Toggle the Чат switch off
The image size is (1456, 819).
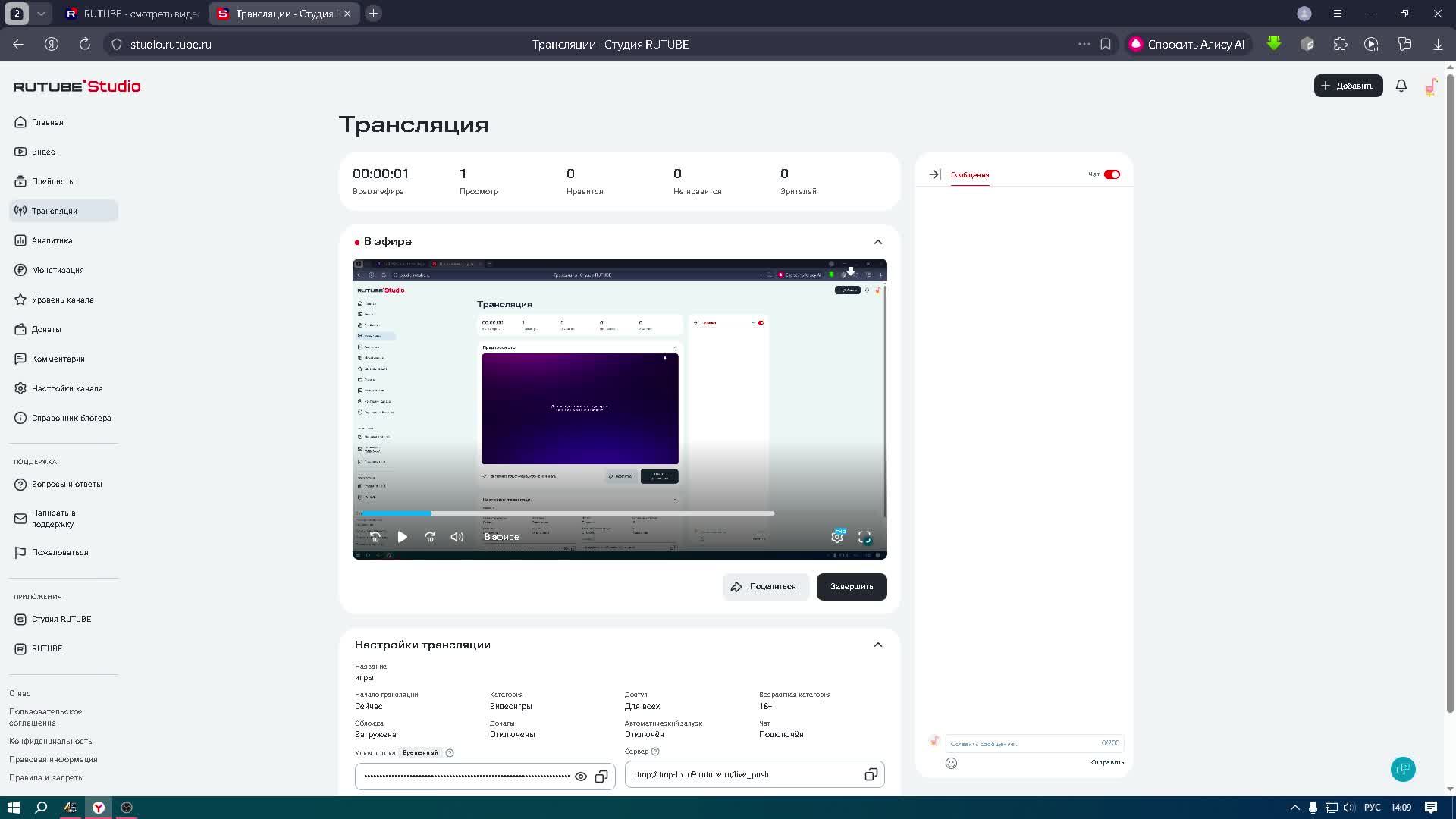click(1112, 174)
